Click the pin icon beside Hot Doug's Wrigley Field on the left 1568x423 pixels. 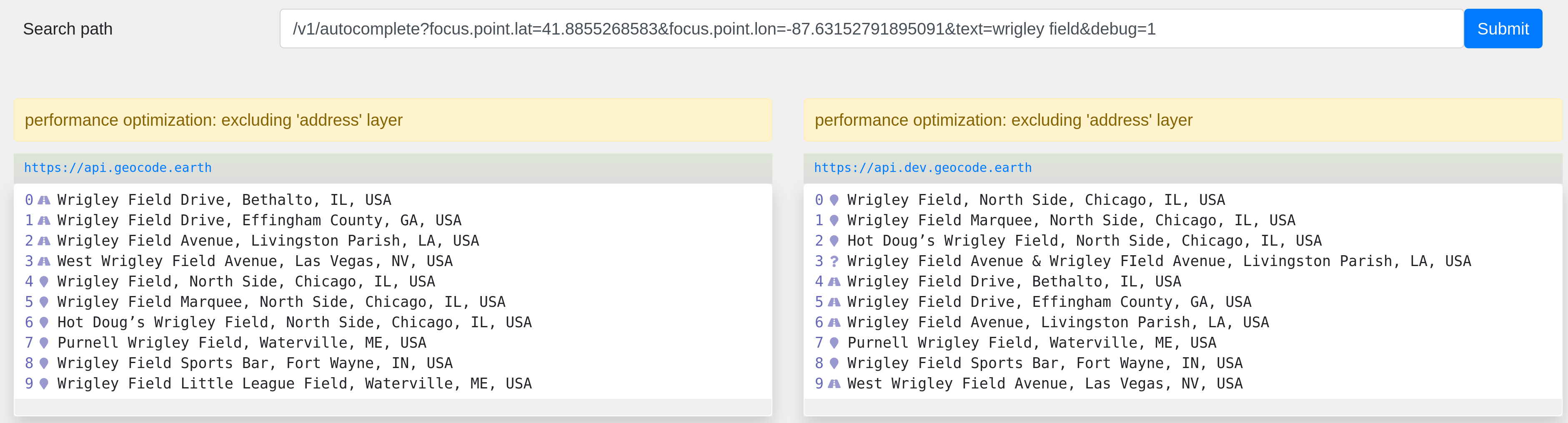coord(44,323)
